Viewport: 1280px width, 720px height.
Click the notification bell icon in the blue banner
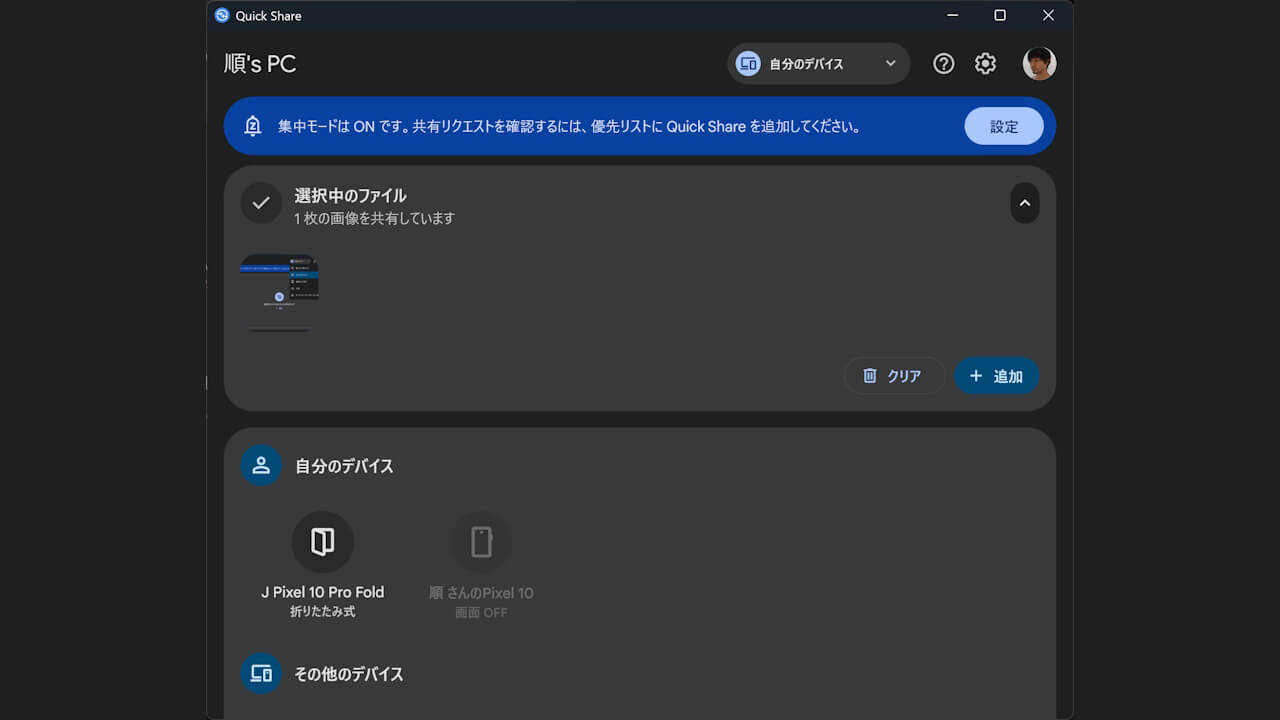click(253, 127)
